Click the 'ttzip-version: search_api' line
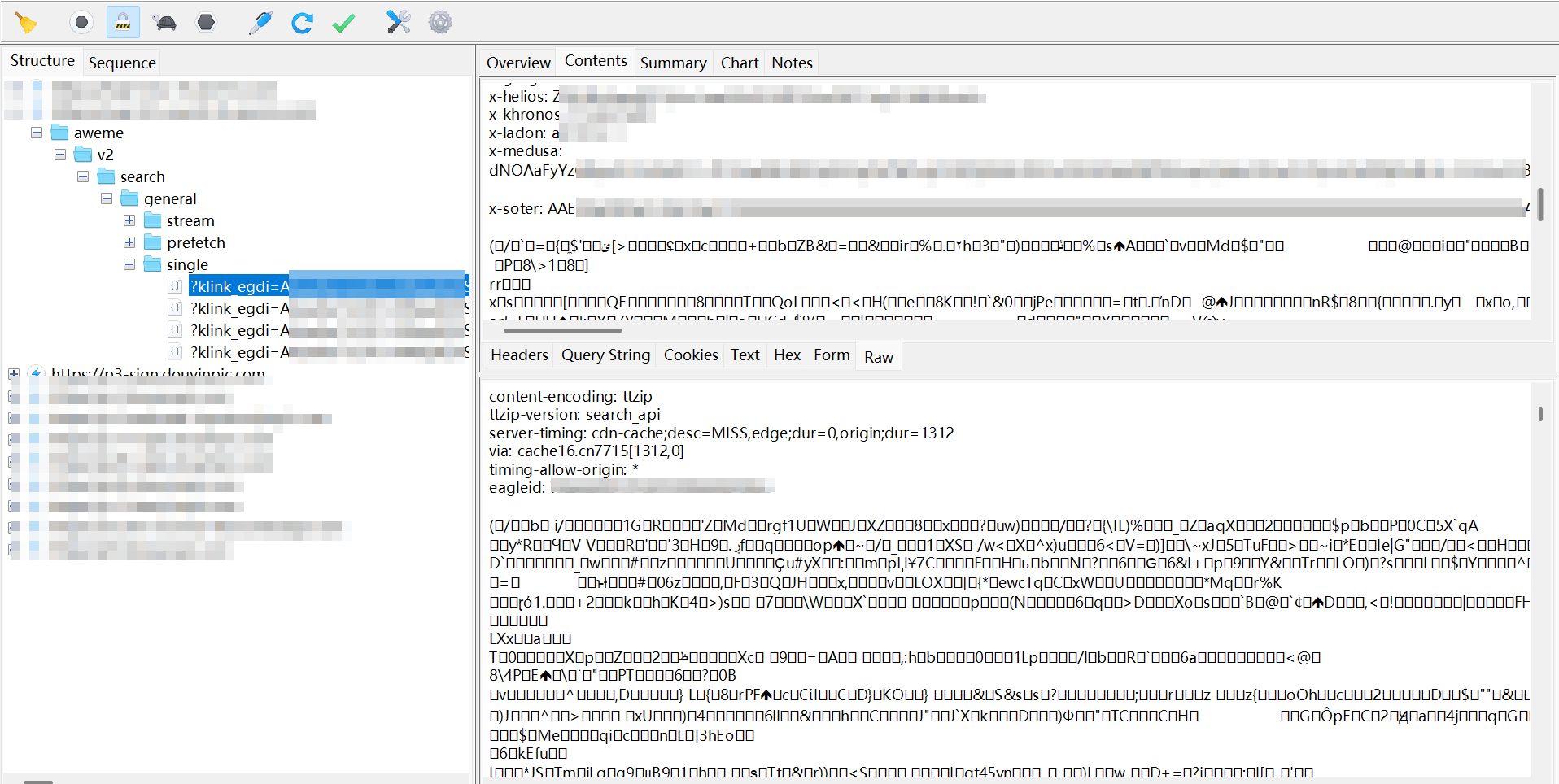This screenshot has width=1559, height=784. point(574,415)
